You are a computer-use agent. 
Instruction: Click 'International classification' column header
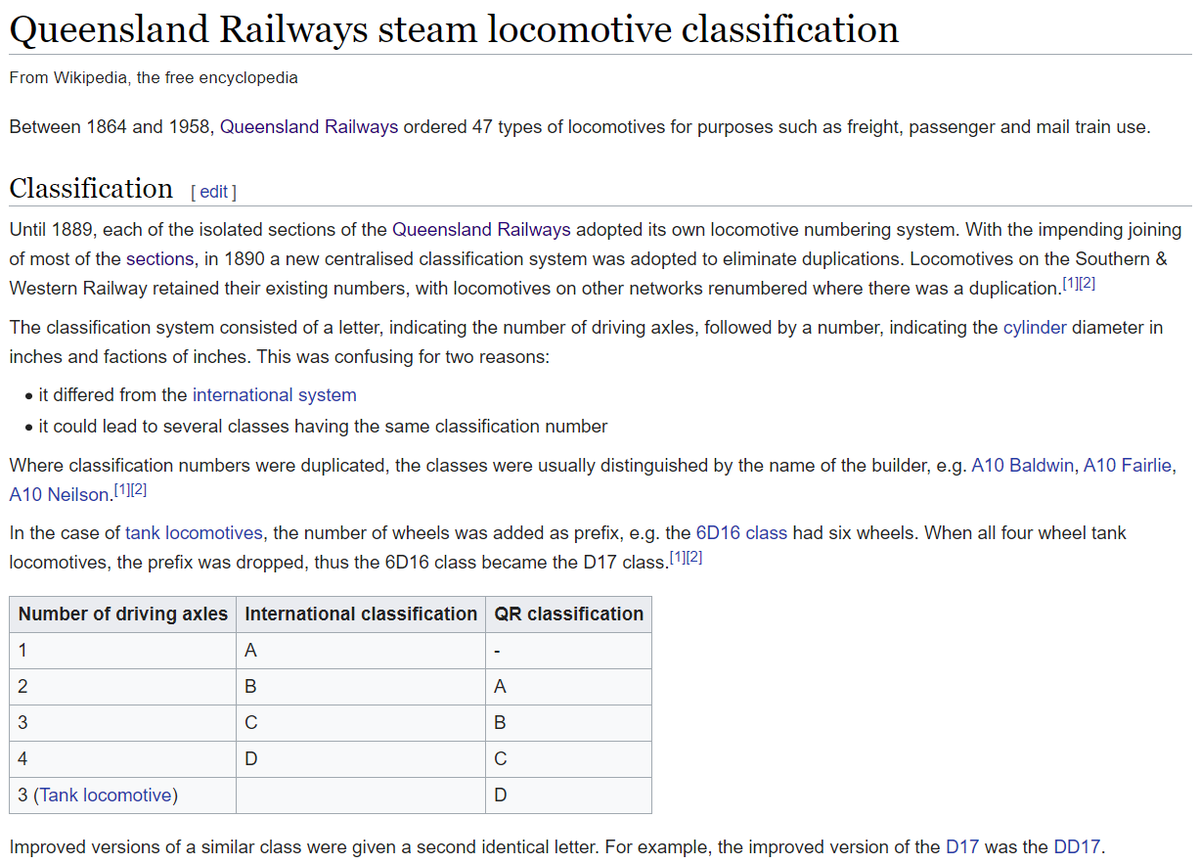click(x=361, y=614)
